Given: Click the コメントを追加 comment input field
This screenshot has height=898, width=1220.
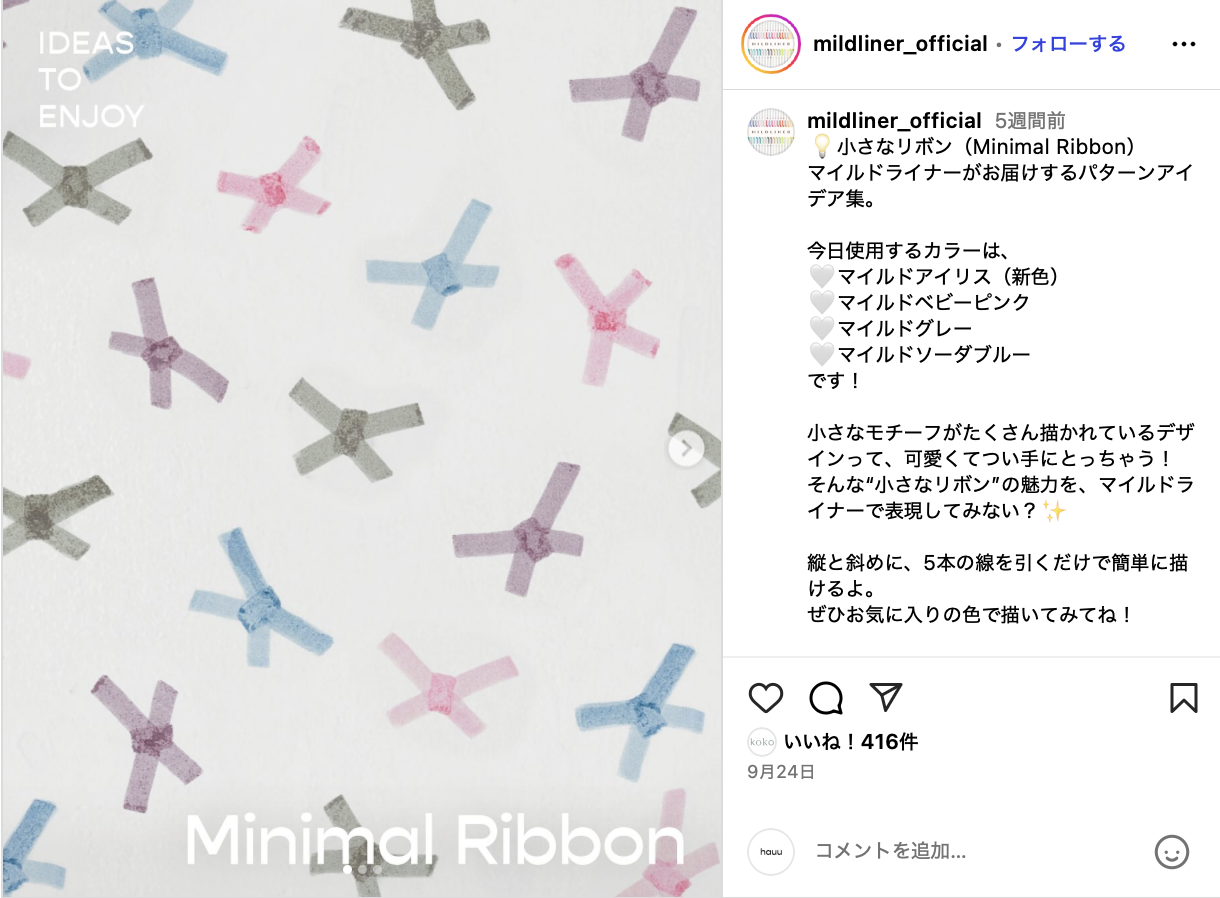Looking at the screenshot, I should point(975,851).
